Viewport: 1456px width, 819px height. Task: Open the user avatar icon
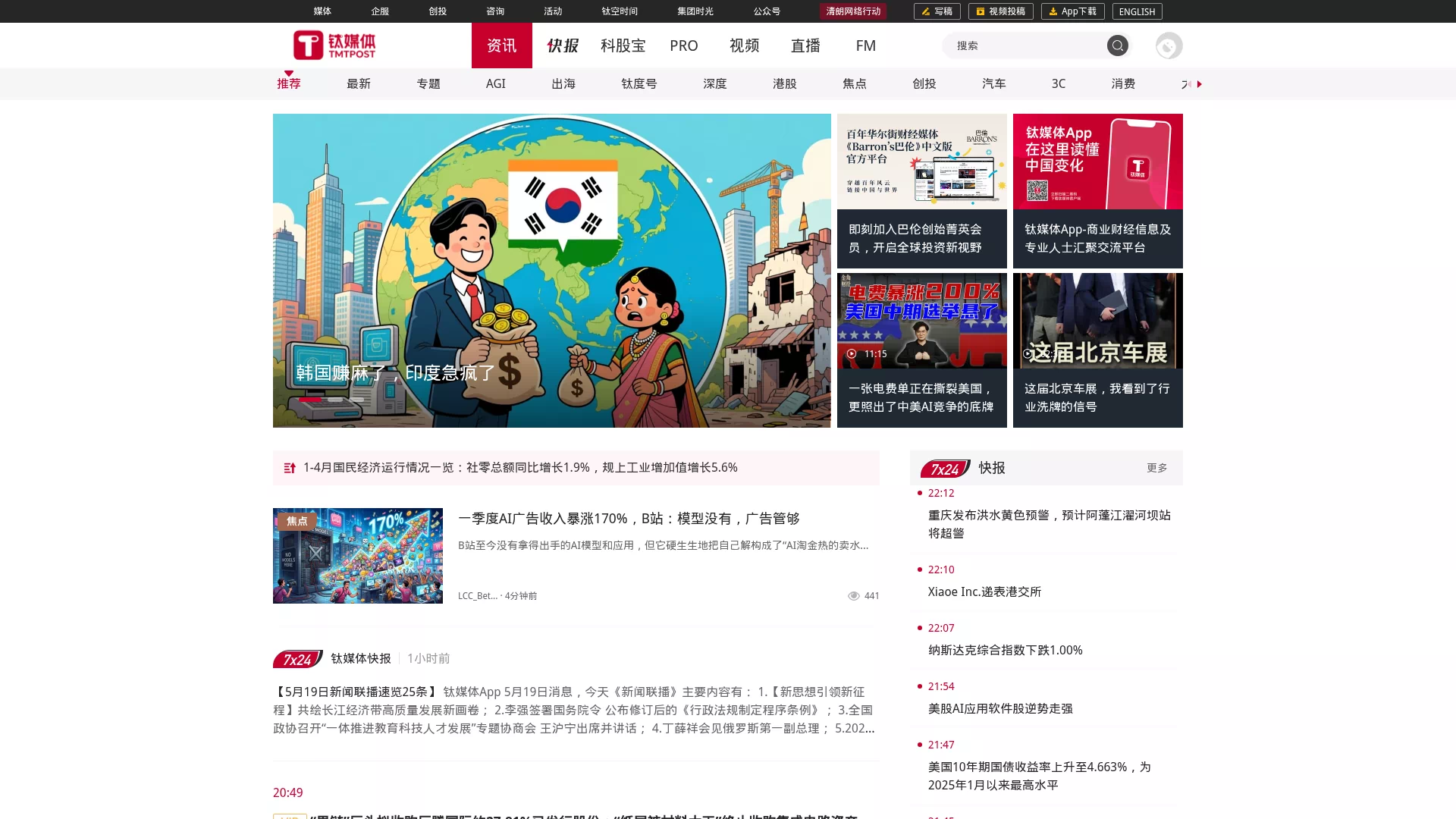[x=1169, y=45]
